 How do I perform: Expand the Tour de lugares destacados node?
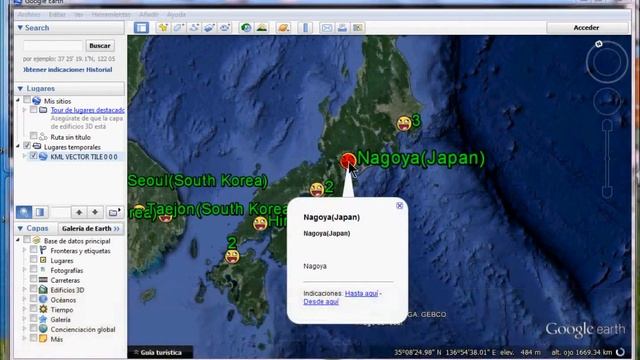coord(24,110)
